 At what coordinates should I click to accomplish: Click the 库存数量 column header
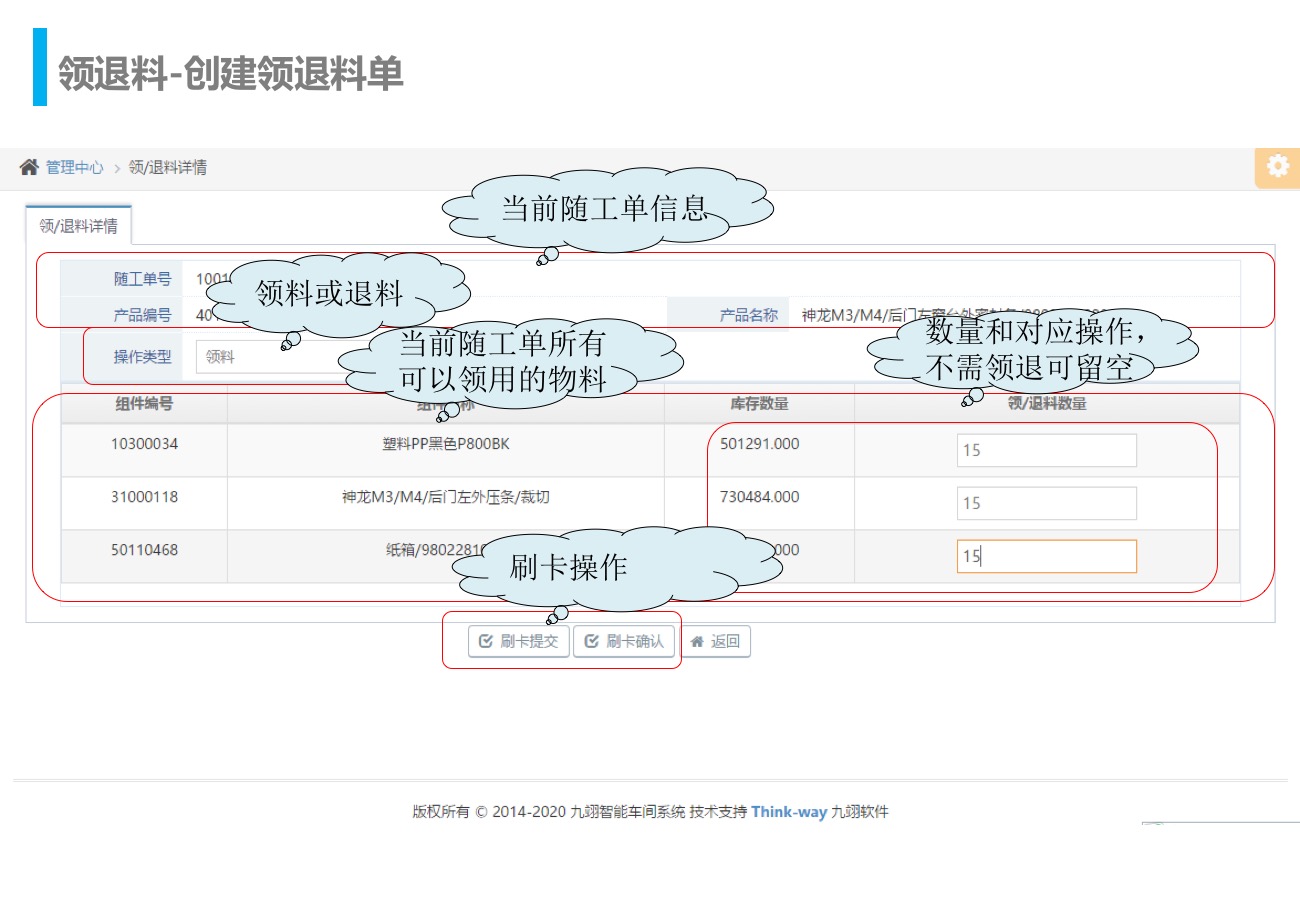(x=759, y=404)
